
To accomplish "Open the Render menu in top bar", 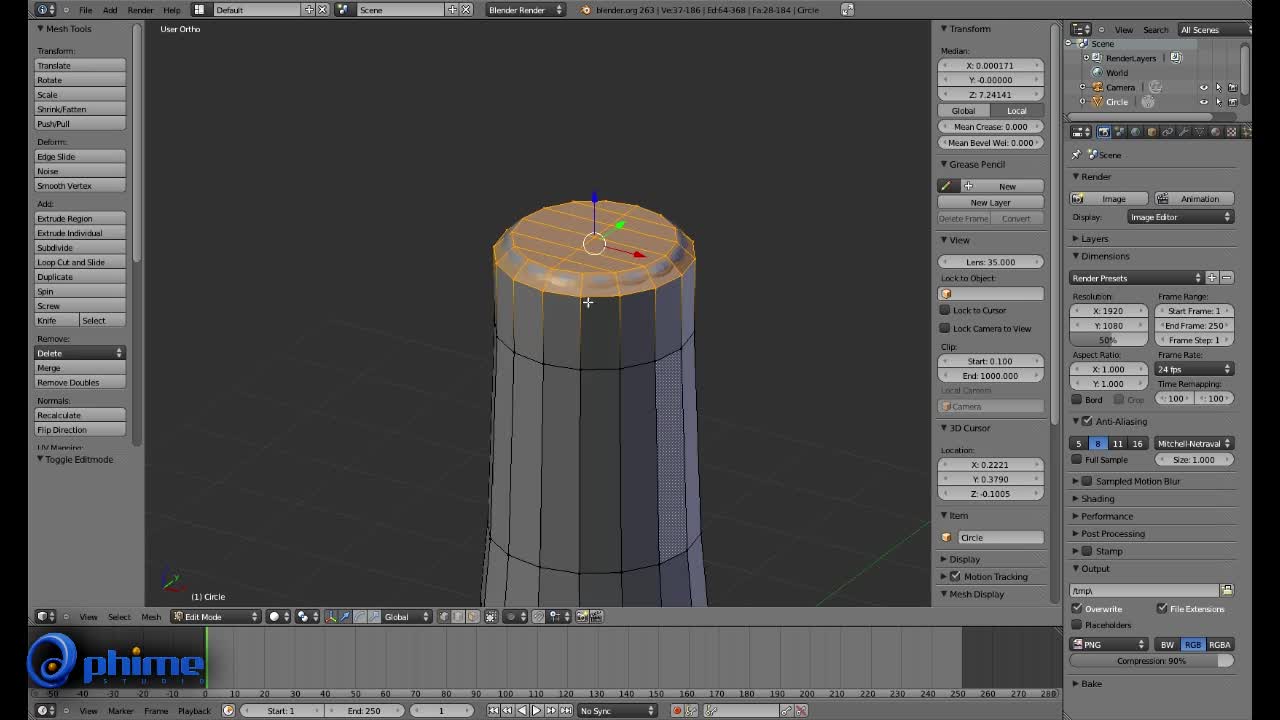I will point(140,10).
